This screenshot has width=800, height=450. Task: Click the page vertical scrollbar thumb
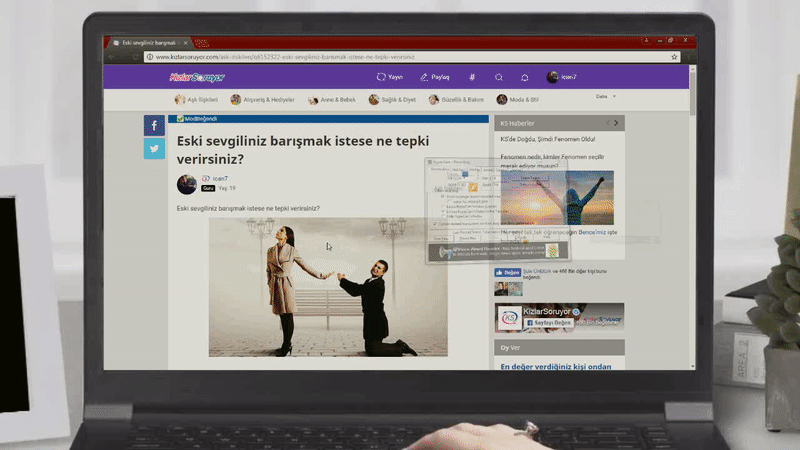pyautogui.click(x=692, y=93)
